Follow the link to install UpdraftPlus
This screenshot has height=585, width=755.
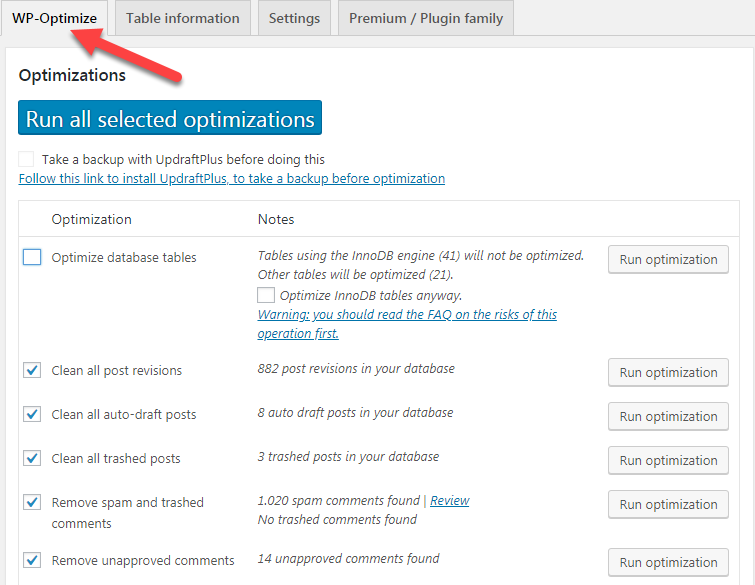(232, 179)
